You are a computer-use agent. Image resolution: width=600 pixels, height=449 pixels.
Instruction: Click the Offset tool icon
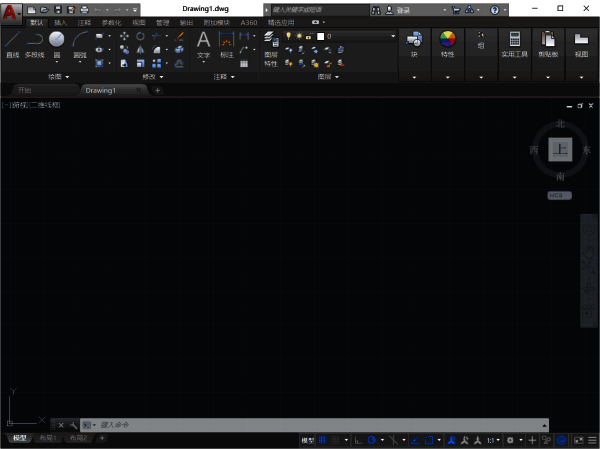point(179,63)
